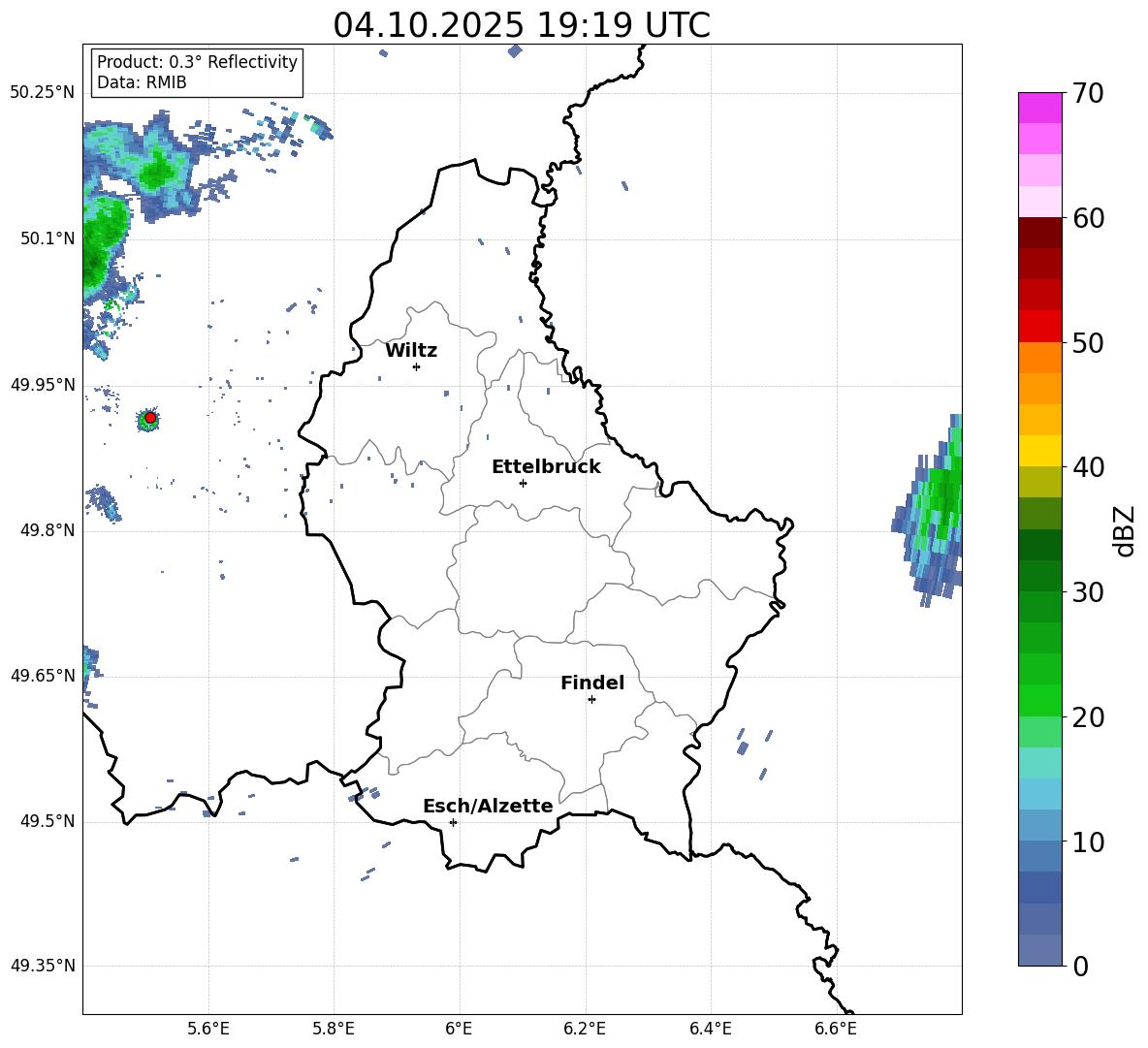Click the 40 value on colorbar
The height and width of the screenshot is (1048, 1148).
click(1088, 467)
